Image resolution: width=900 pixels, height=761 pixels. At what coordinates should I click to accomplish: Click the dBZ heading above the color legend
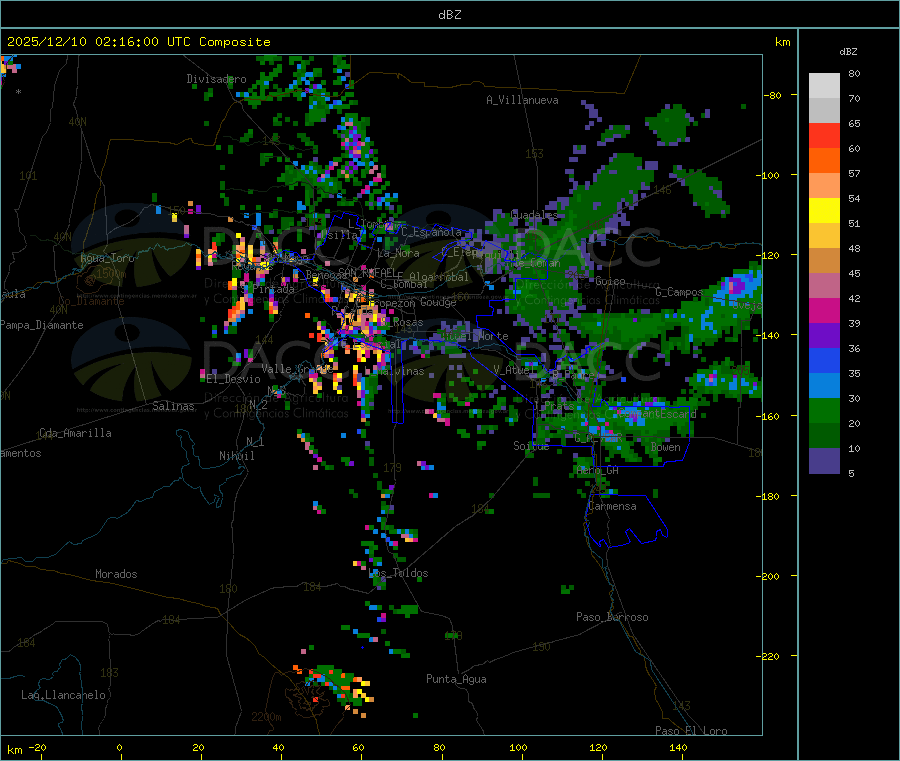848,52
